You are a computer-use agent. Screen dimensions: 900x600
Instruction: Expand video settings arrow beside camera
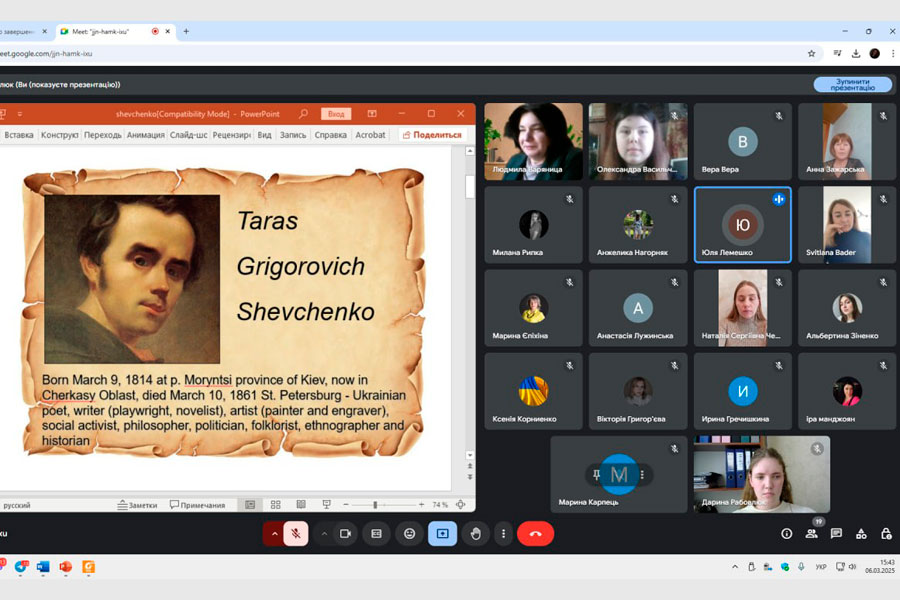point(323,534)
